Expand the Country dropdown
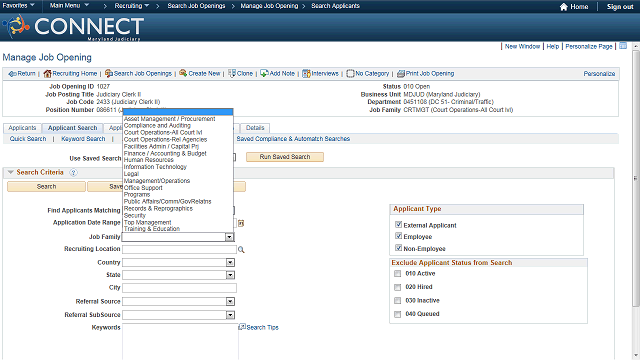Viewport: 640px width, 360px height. [230, 262]
